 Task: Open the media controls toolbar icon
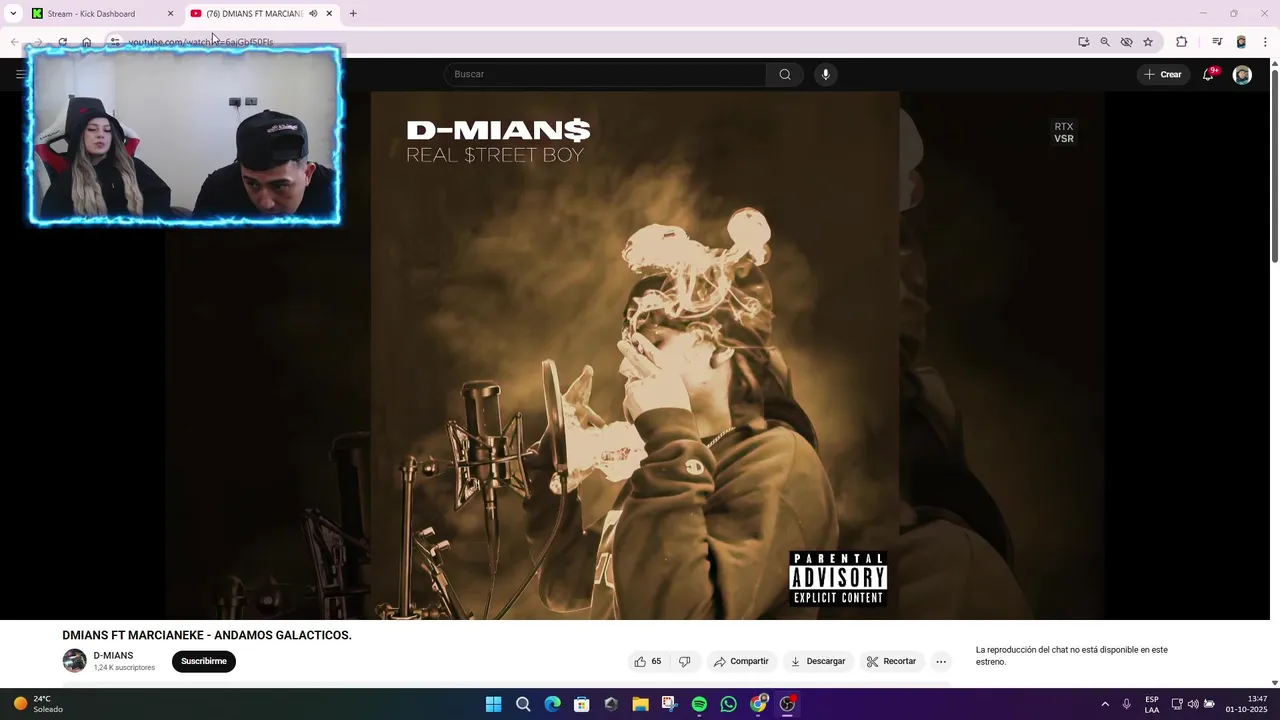pyautogui.click(x=1217, y=42)
